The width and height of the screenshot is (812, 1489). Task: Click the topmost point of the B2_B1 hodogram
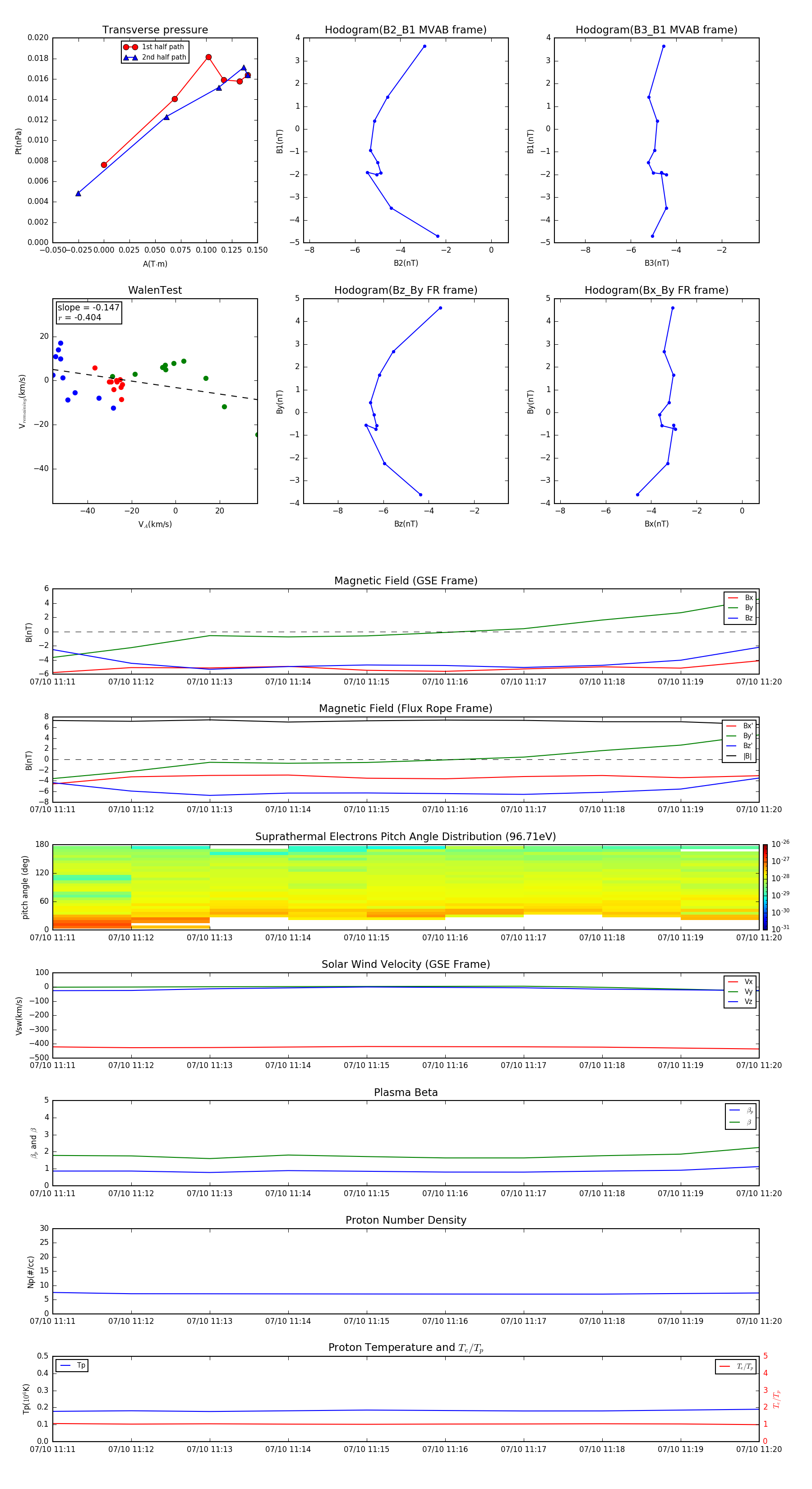click(x=424, y=46)
